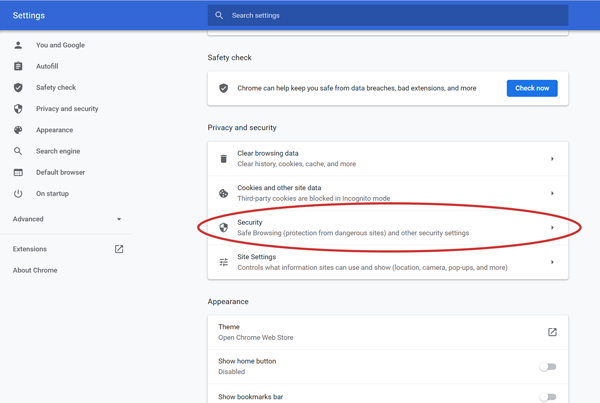Click the magnifier icon beside Search engine
The height and width of the screenshot is (403, 600).
click(18, 151)
